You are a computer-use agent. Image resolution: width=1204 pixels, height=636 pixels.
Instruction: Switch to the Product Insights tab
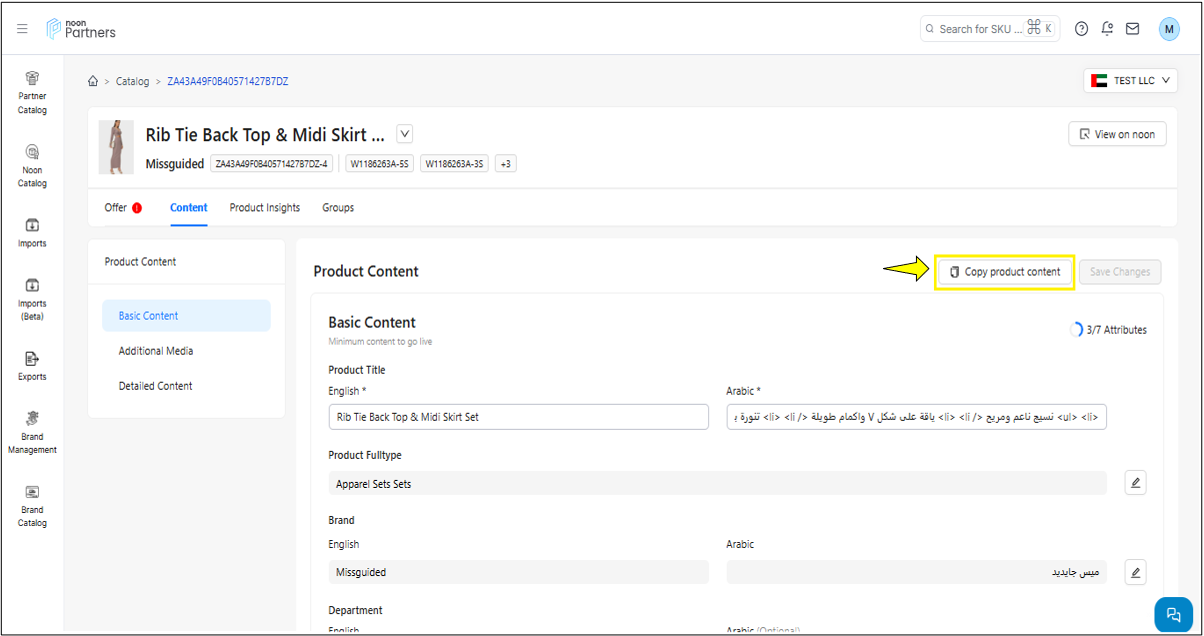tap(264, 208)
